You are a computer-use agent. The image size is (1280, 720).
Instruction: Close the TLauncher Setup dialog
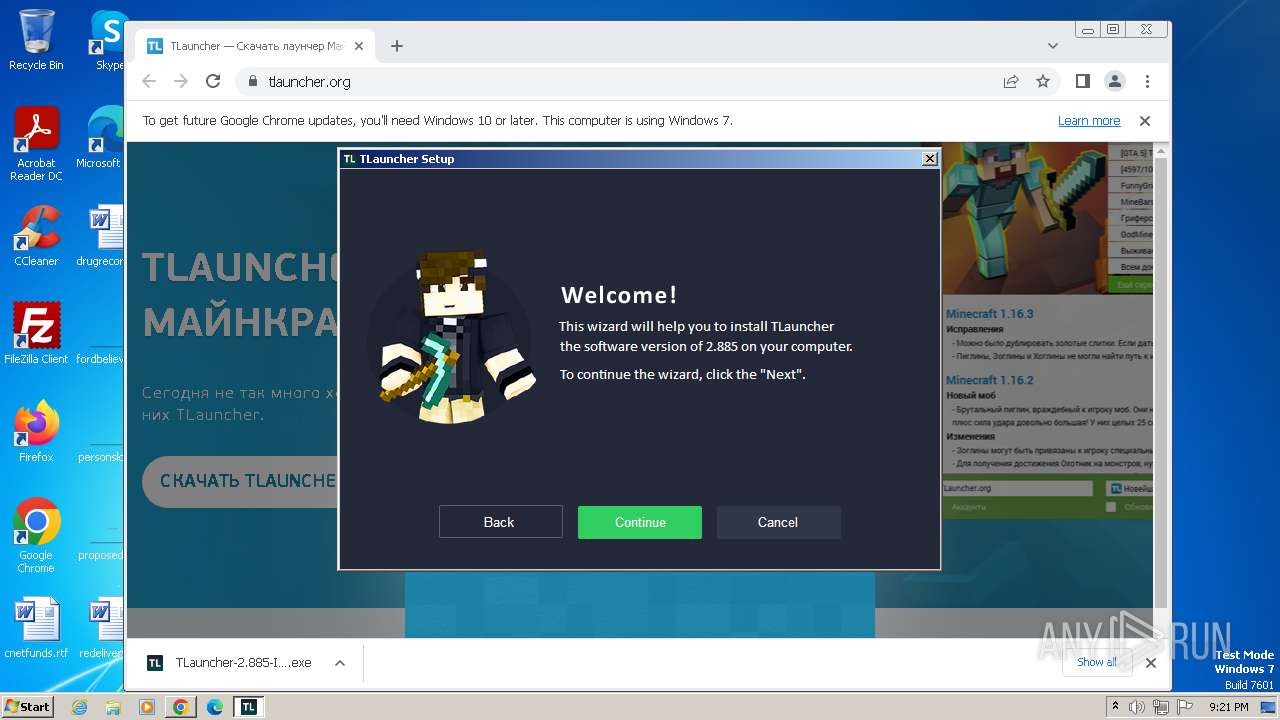tap(929, 158)
